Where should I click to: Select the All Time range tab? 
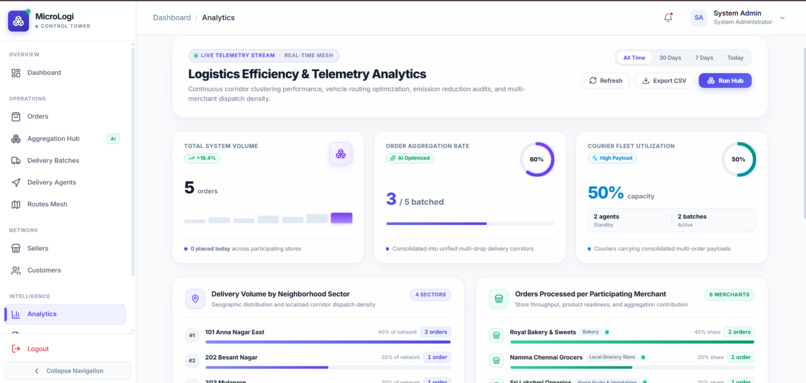click(x=634, y=58)
